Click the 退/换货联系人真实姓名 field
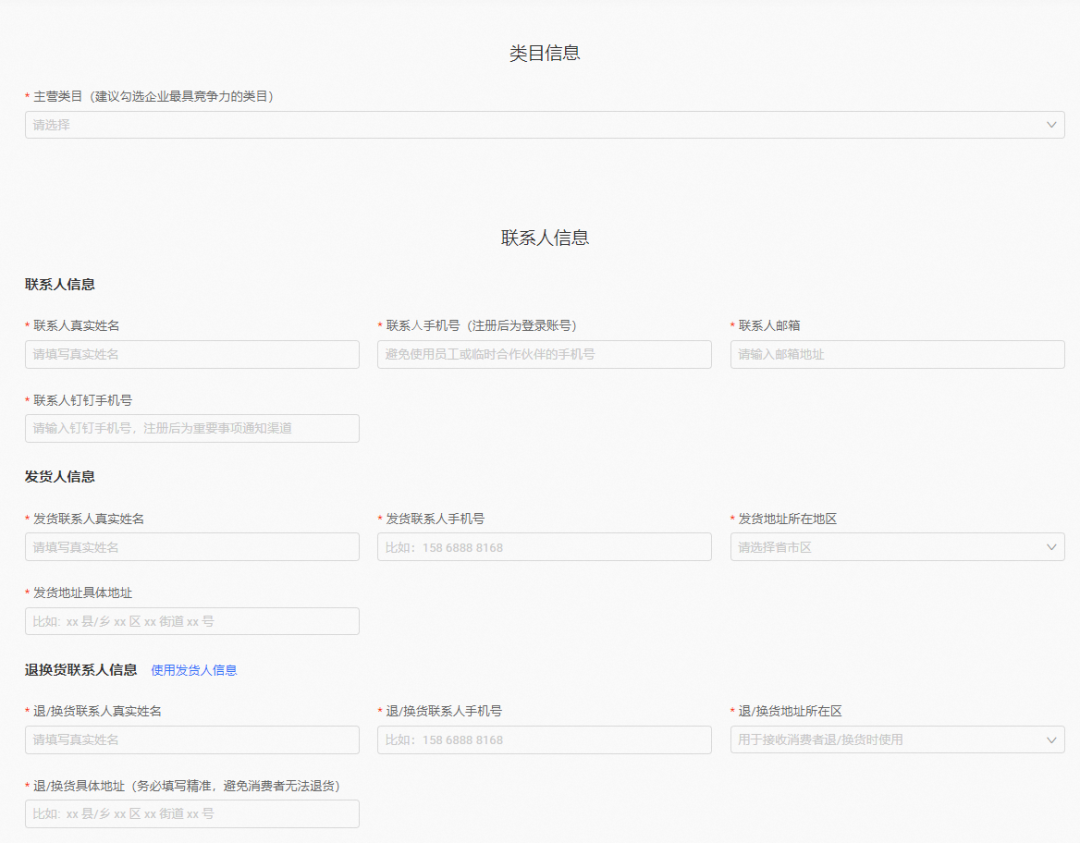This screenshot has width=1080, height=843. pyautogui.click(x=192, y=740)
